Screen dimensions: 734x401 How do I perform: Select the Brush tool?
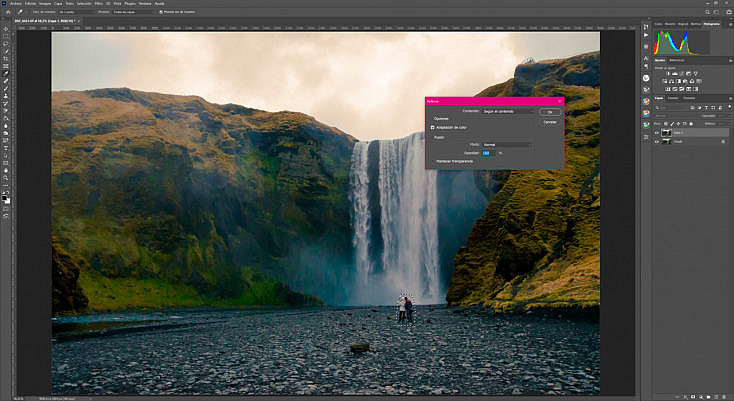6,88
